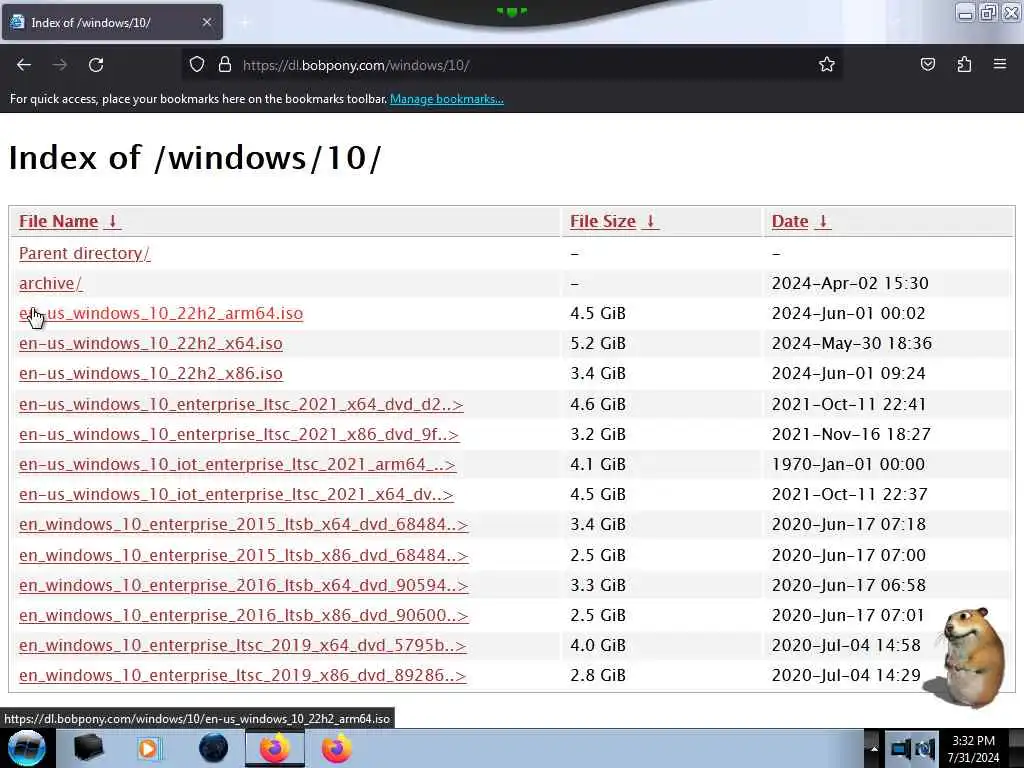Screen dimensions: 1024x768
Task: Open the Firefox hamburger menu
Action: click(1000, 65)
